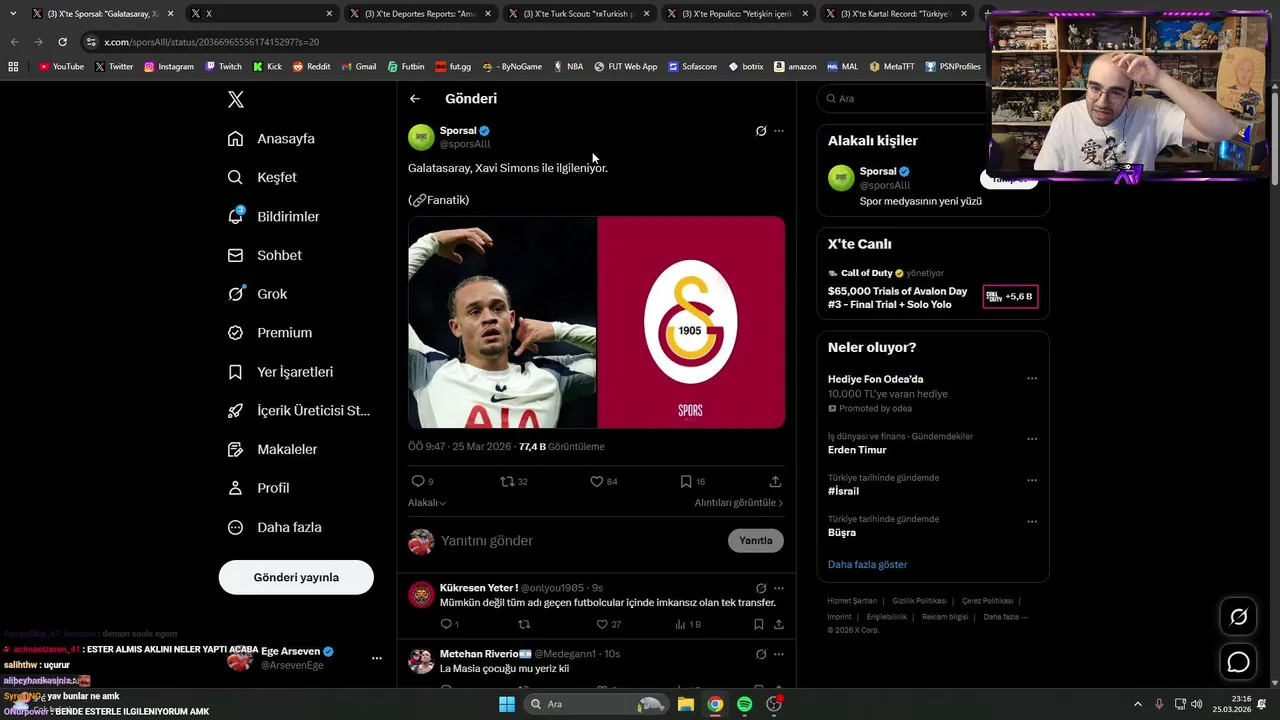Screen dimensions: 1280x720
Task: Switch to the Kartal Record tab
Action: point(898,14)
